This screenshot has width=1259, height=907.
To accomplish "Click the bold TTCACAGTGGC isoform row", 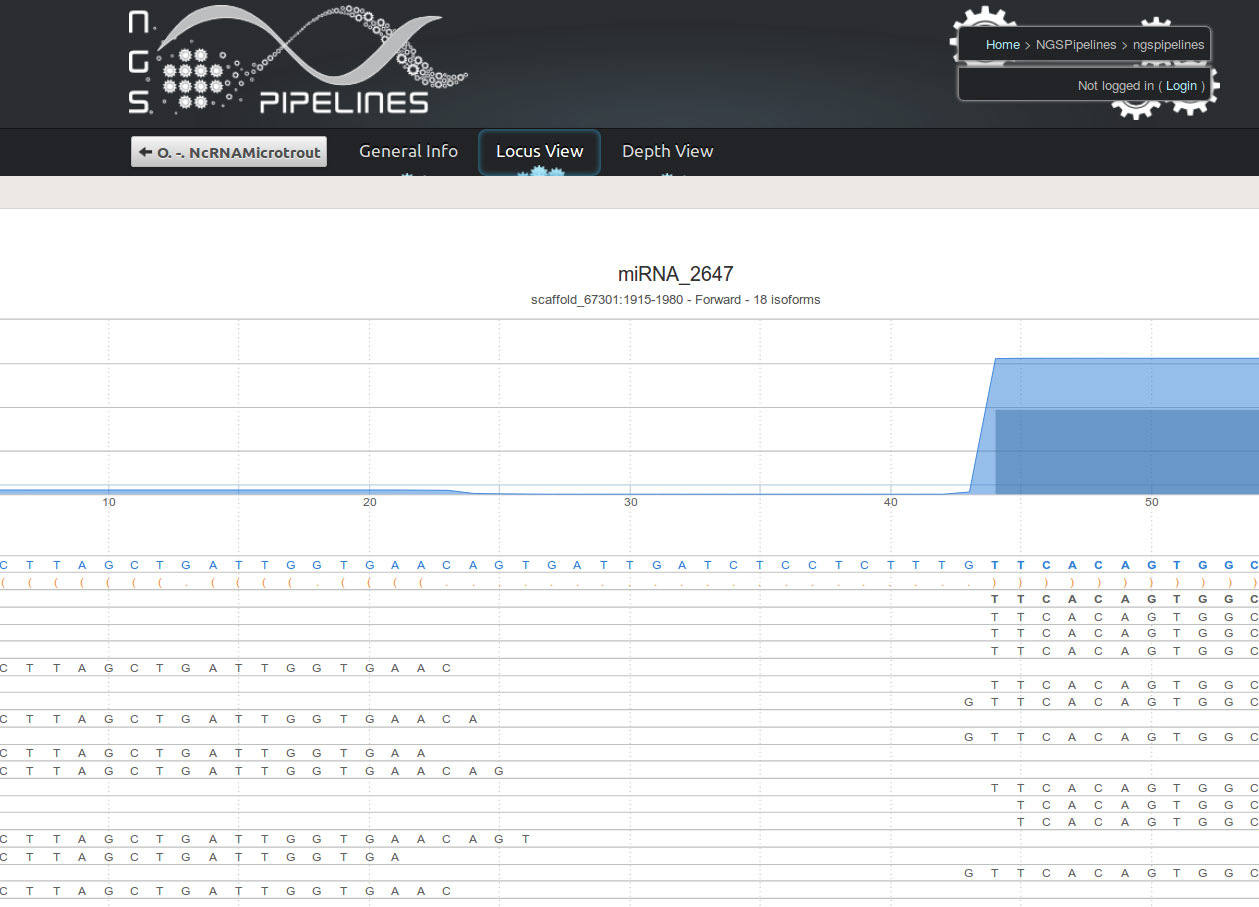I will click(1125, 599).
